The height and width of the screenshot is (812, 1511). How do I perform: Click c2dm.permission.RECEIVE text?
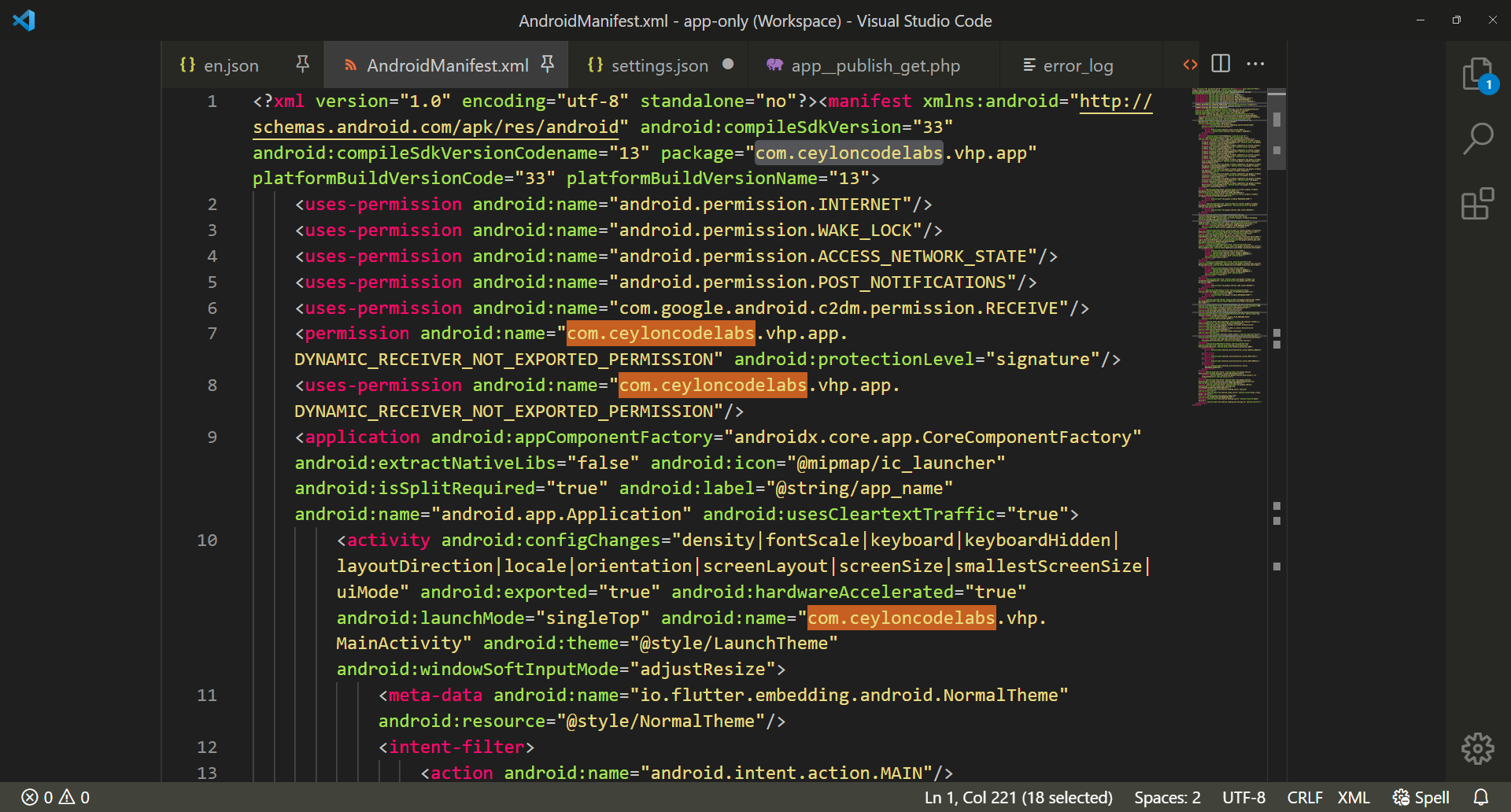(938, 308)
